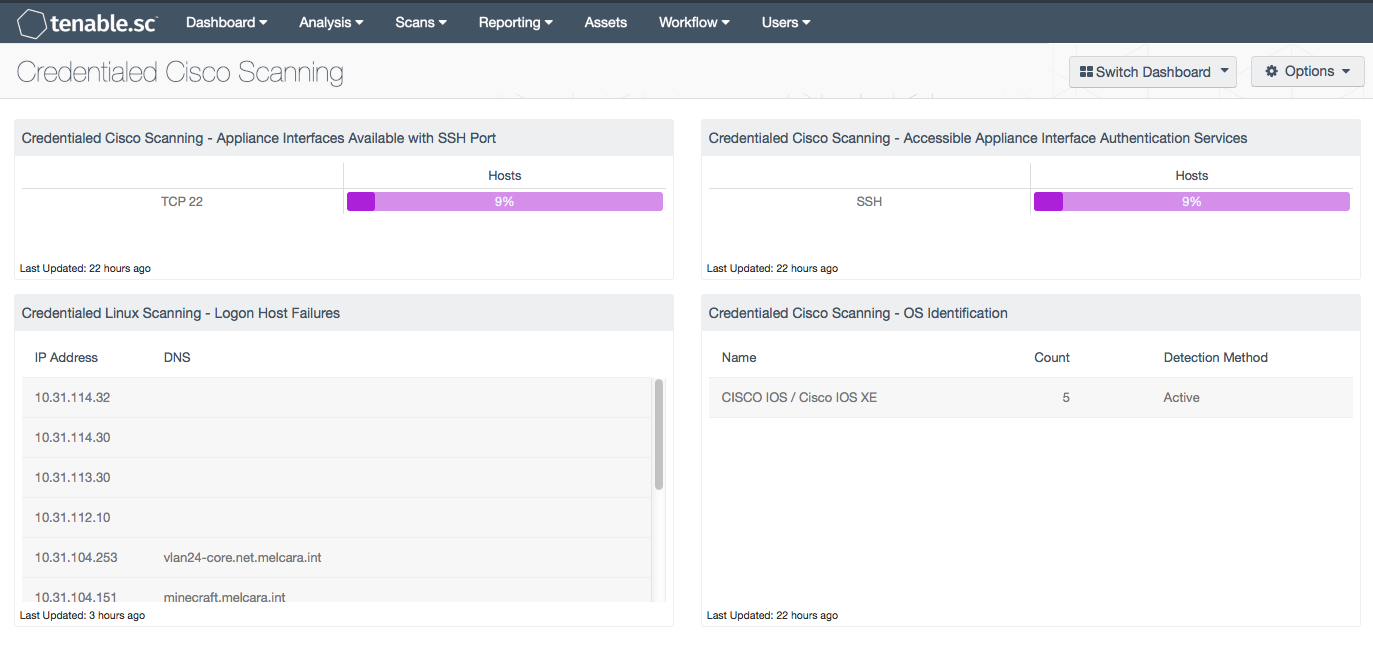Click the TCP 22 hosts percentage bar

pos(505,202)
